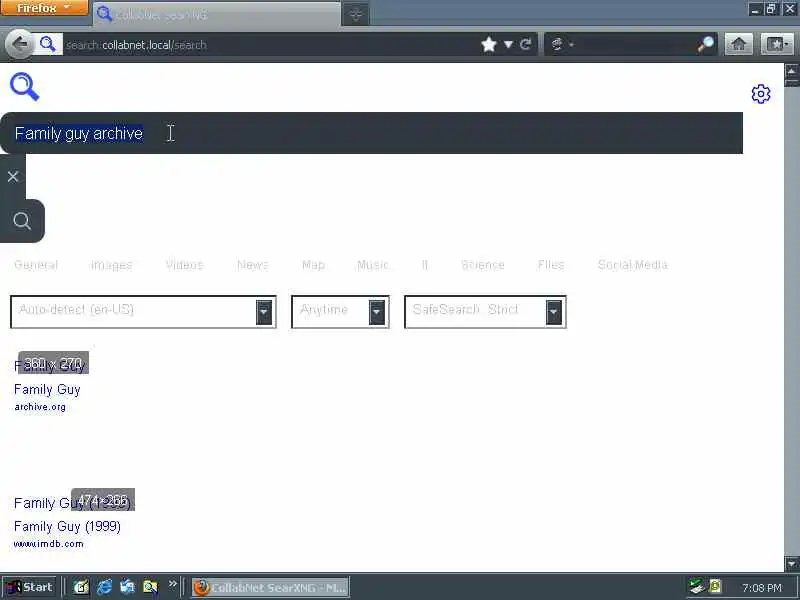Clear the search query with X

(13, 177)
